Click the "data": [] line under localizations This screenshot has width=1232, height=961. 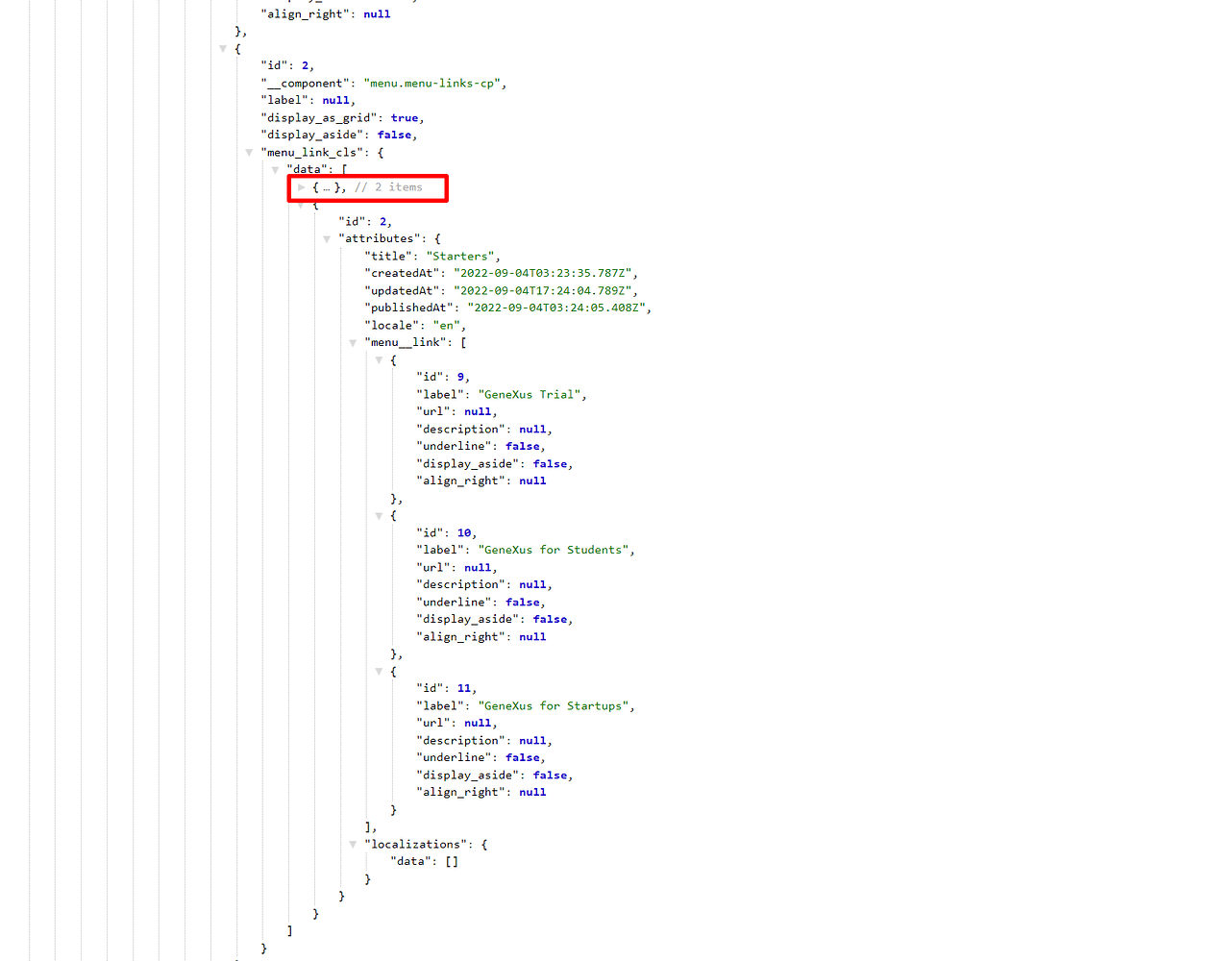[424, 861]
